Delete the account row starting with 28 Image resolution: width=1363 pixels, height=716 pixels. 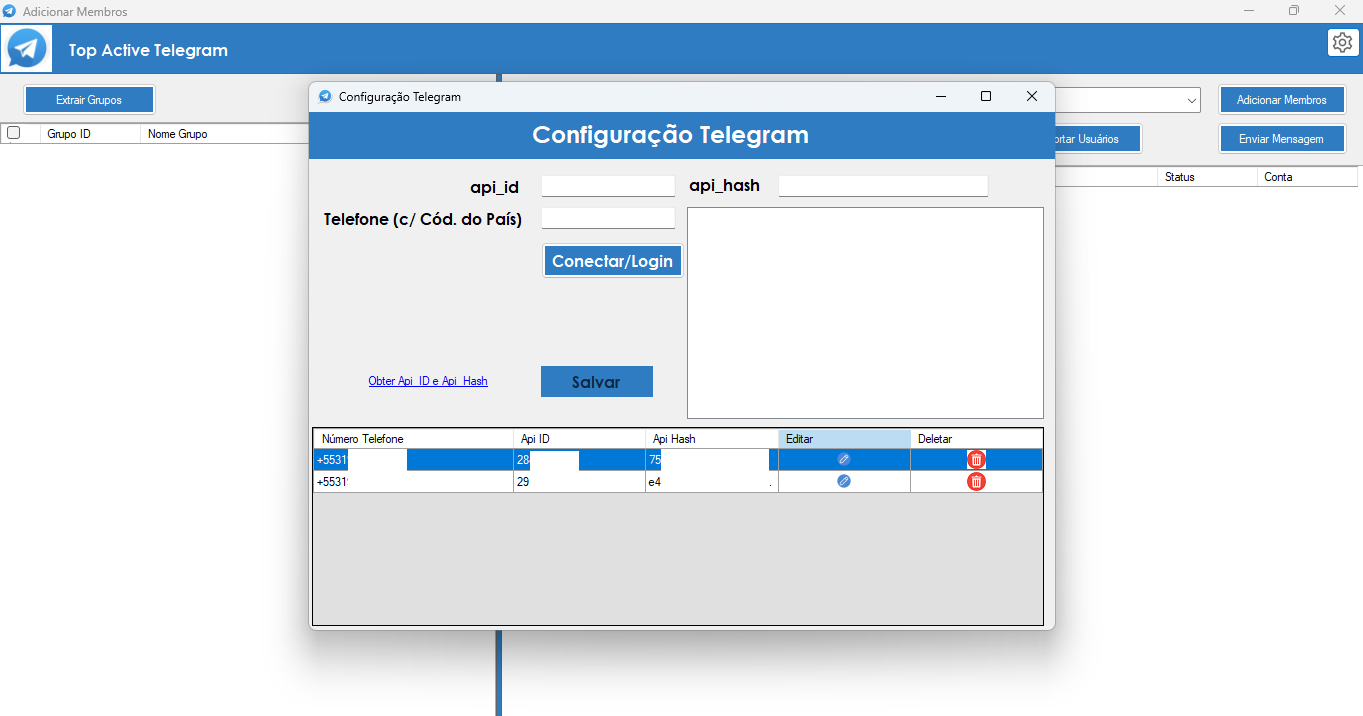pos(976,459)
